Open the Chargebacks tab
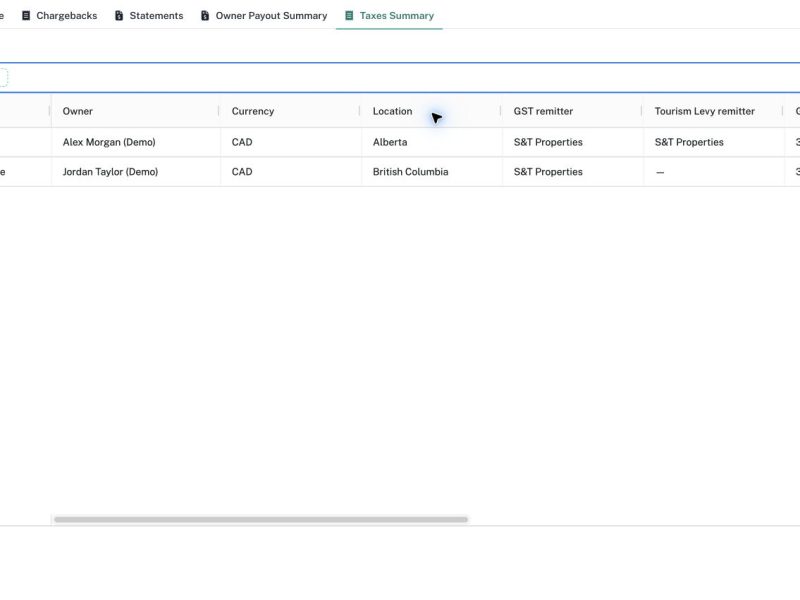 [x=60, y=16]
